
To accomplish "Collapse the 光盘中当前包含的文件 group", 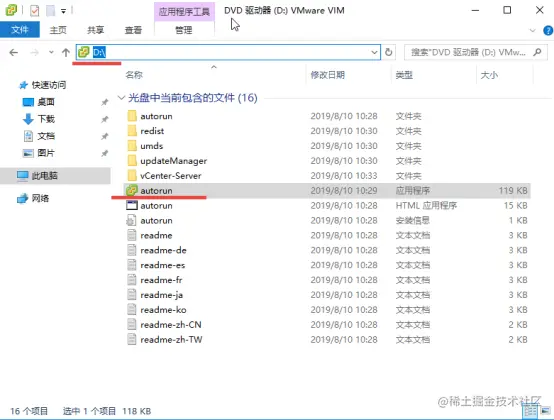I will pyautogui.click(x=121, y=97).
